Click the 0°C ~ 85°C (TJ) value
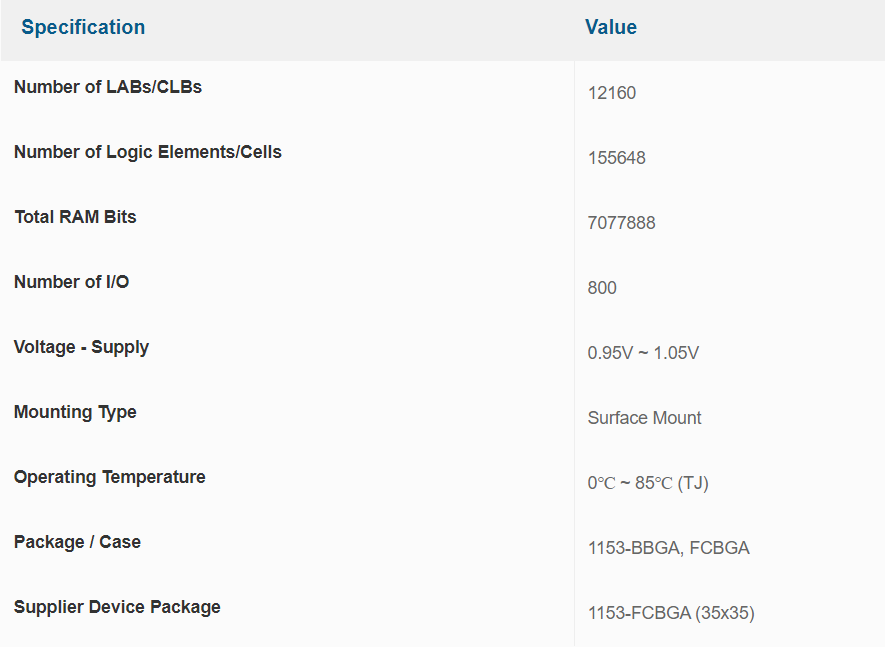 648,483
